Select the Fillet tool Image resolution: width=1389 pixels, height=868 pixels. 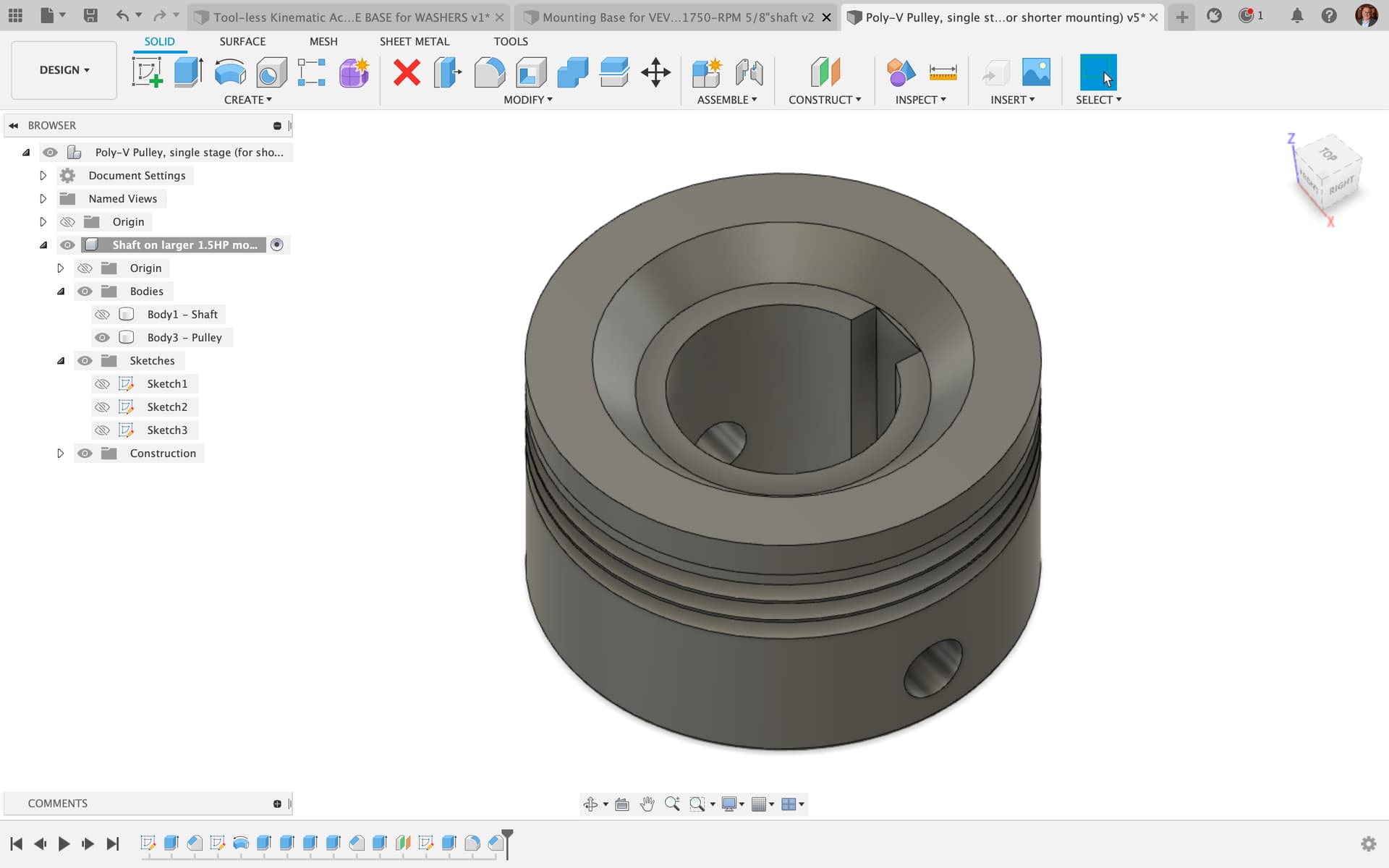(490, 72)
